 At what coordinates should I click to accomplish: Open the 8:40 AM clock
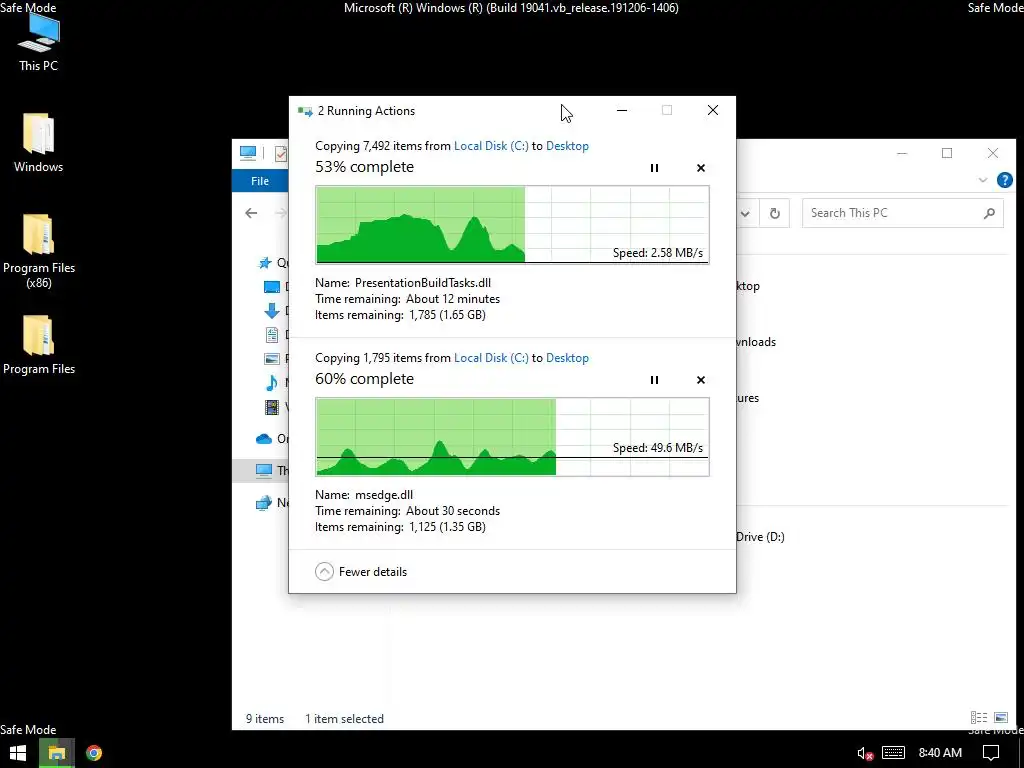[x=940, y=753]
